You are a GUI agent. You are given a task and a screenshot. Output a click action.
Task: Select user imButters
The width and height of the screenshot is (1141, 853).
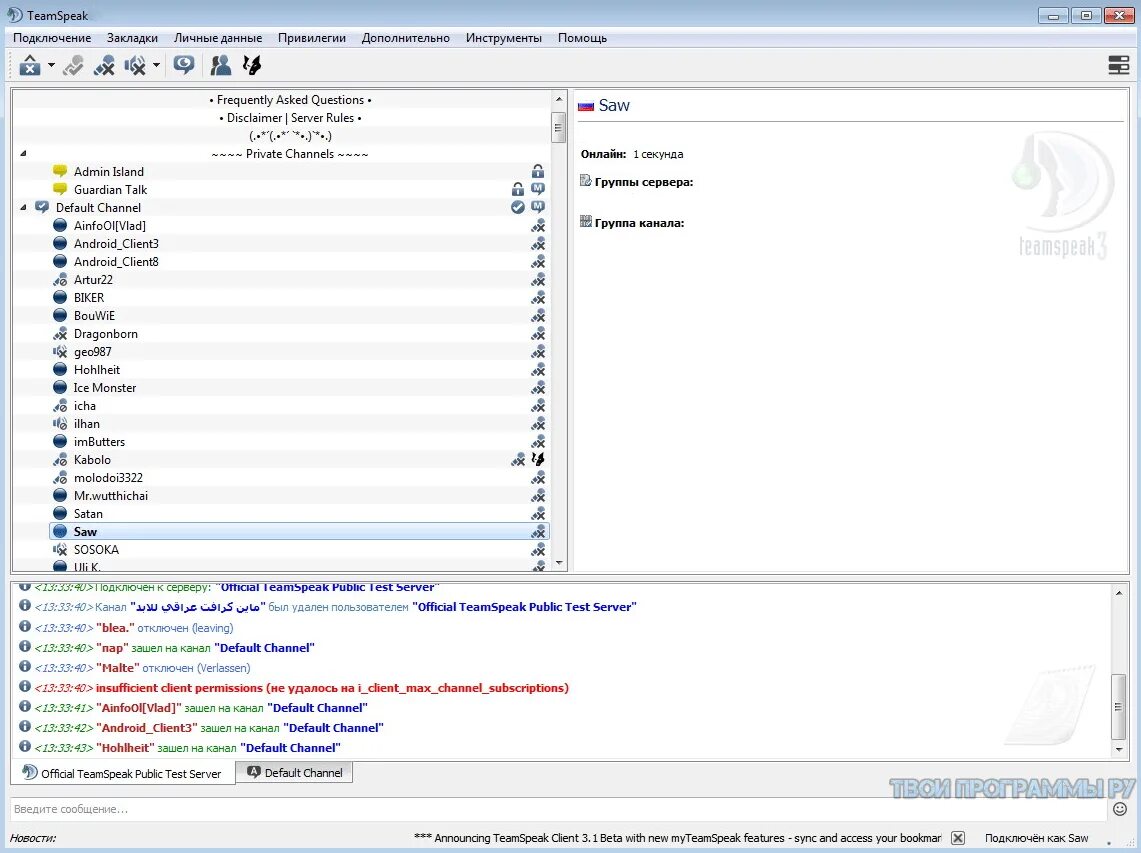(99, 442)
